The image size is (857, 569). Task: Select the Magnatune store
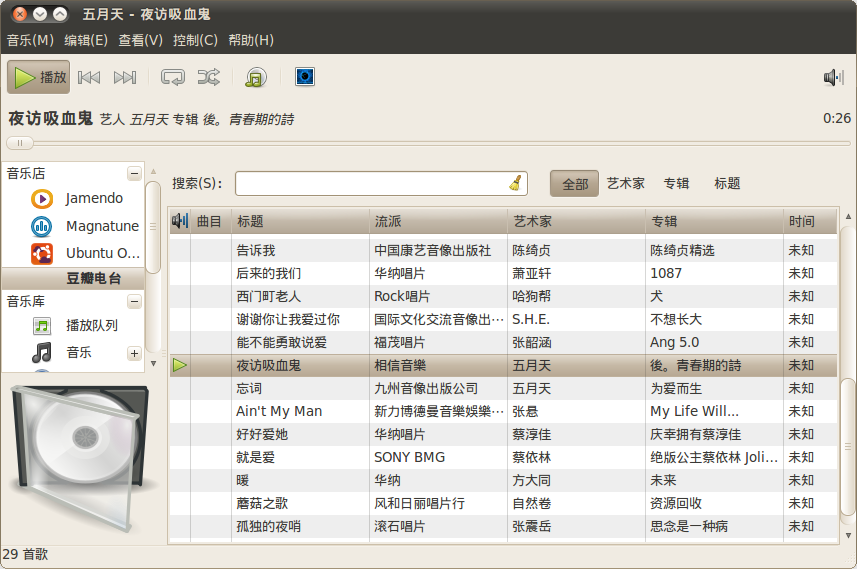[x=102, y=226]
